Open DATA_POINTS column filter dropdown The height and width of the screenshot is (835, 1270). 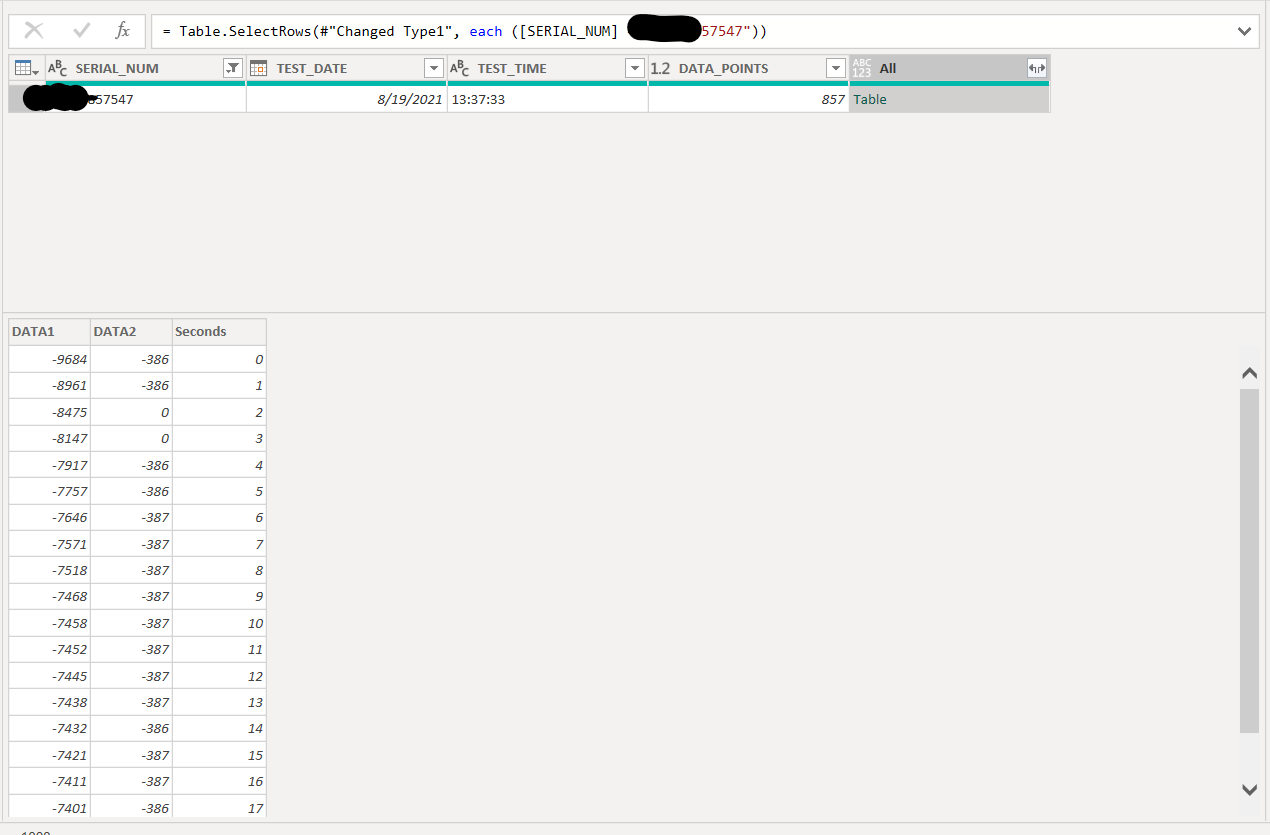(837, 68)
